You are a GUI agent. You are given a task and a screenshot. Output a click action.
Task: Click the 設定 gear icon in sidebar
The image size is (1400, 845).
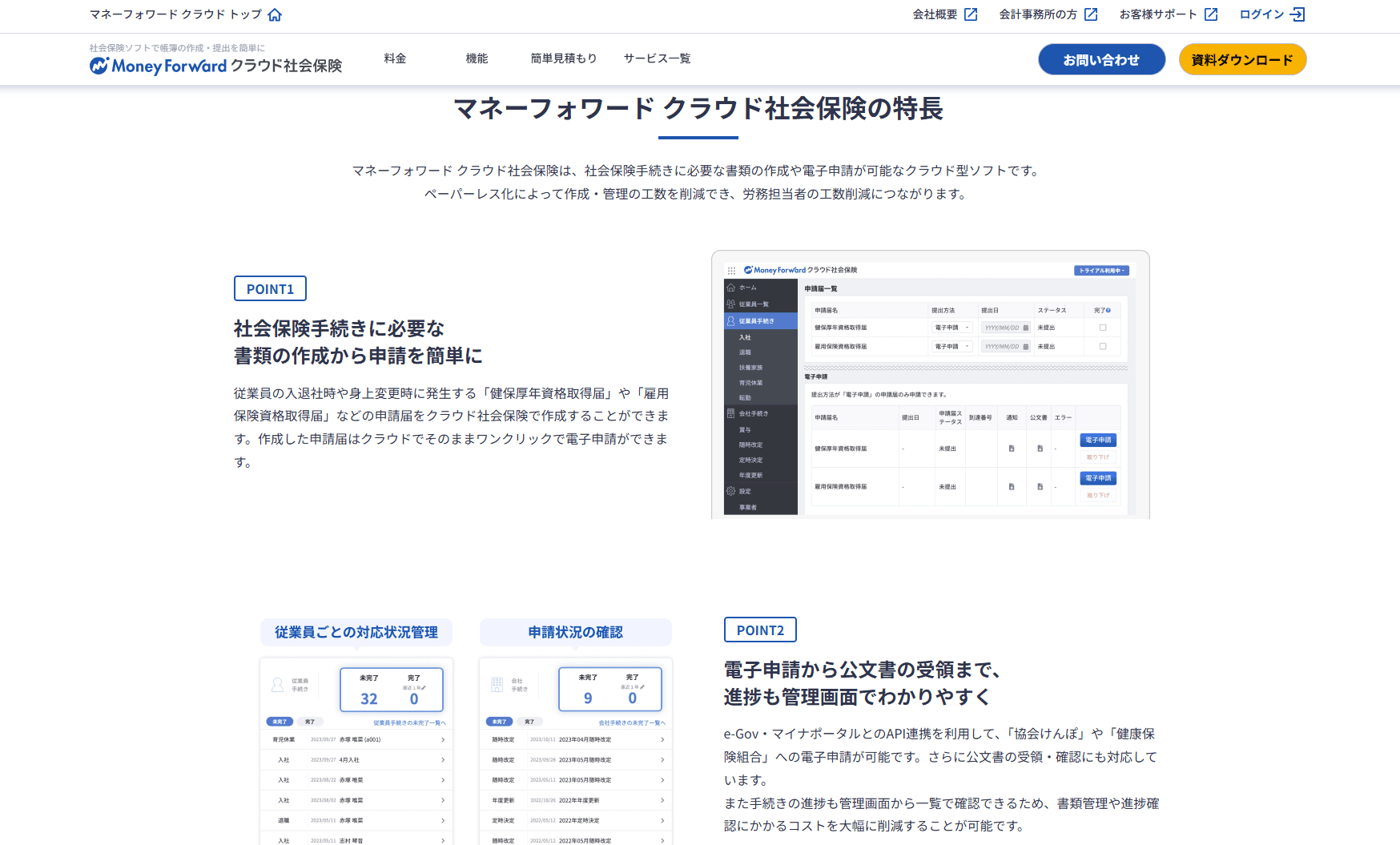pyautogui.click(x=730, y=491)
